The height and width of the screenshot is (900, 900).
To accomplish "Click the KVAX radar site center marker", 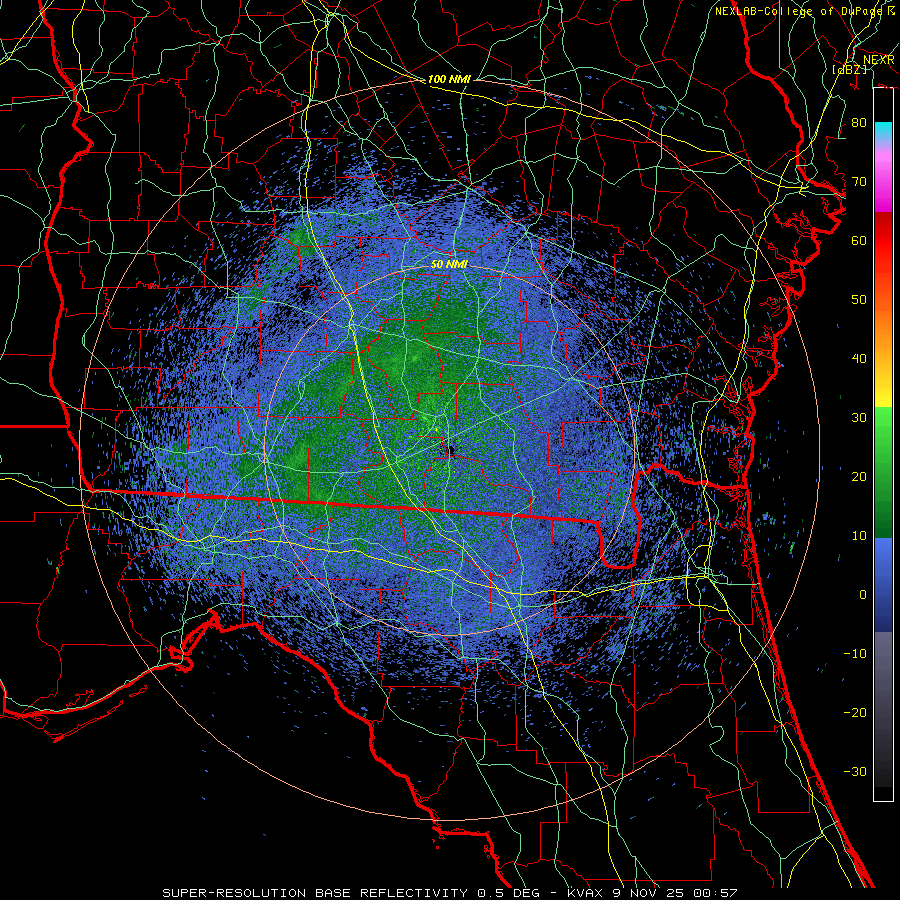I will tap(451, 449).
